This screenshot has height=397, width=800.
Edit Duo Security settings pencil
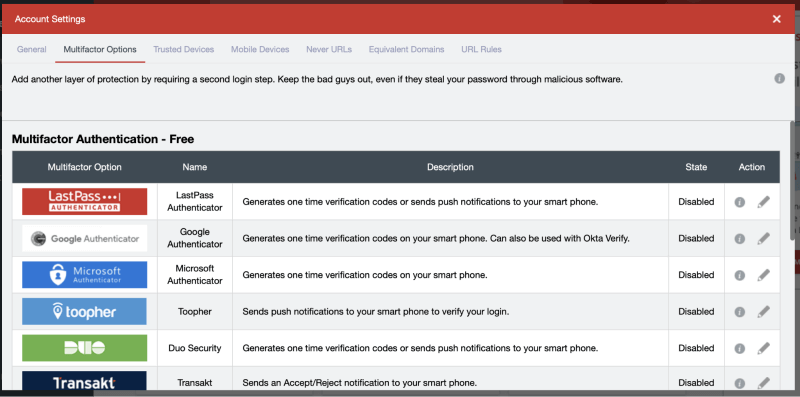[x=763, y=348]
